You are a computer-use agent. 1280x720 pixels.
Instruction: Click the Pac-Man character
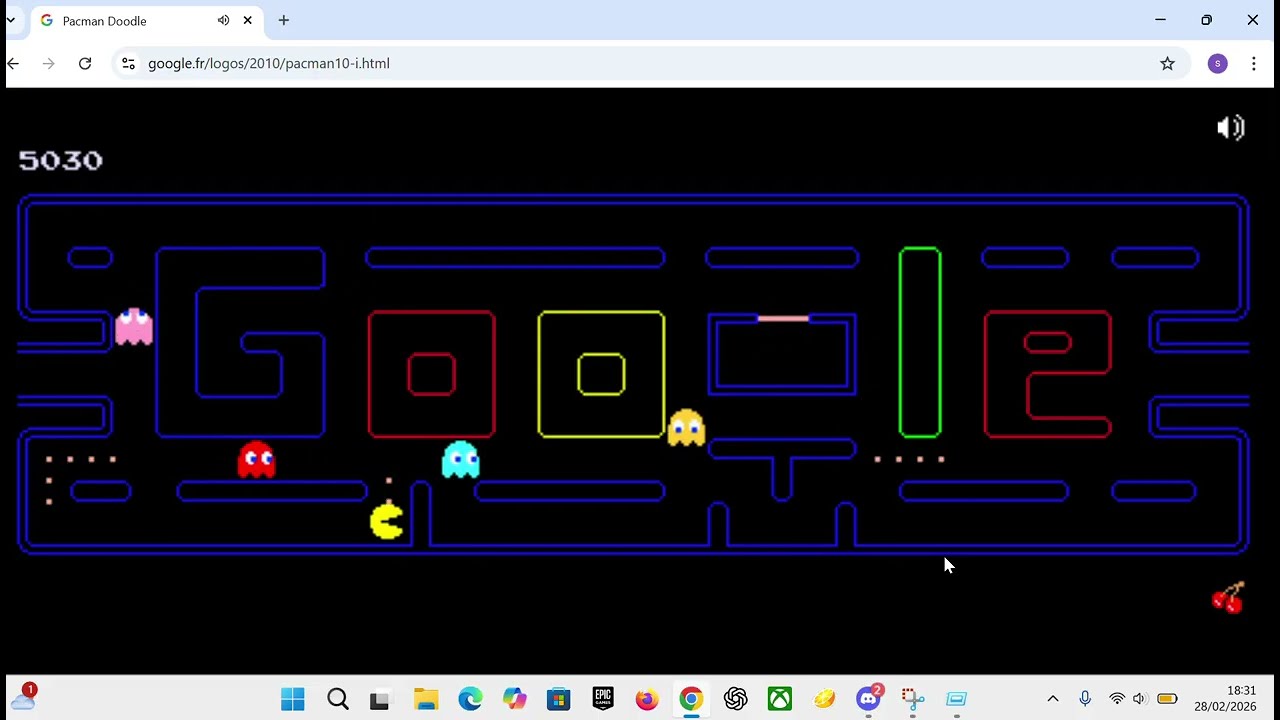tap(387, 521)
